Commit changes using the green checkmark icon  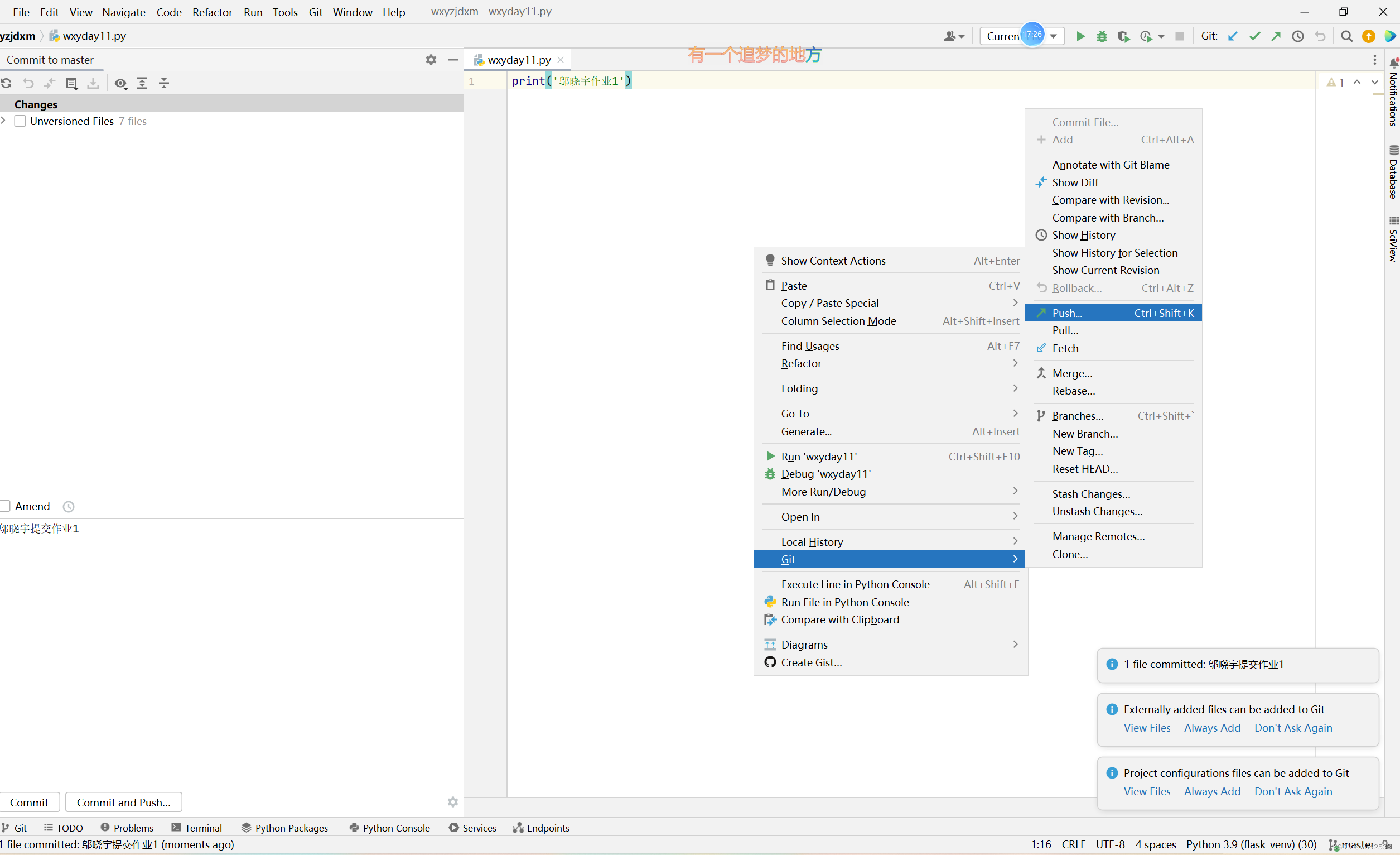click(1254, 36)
